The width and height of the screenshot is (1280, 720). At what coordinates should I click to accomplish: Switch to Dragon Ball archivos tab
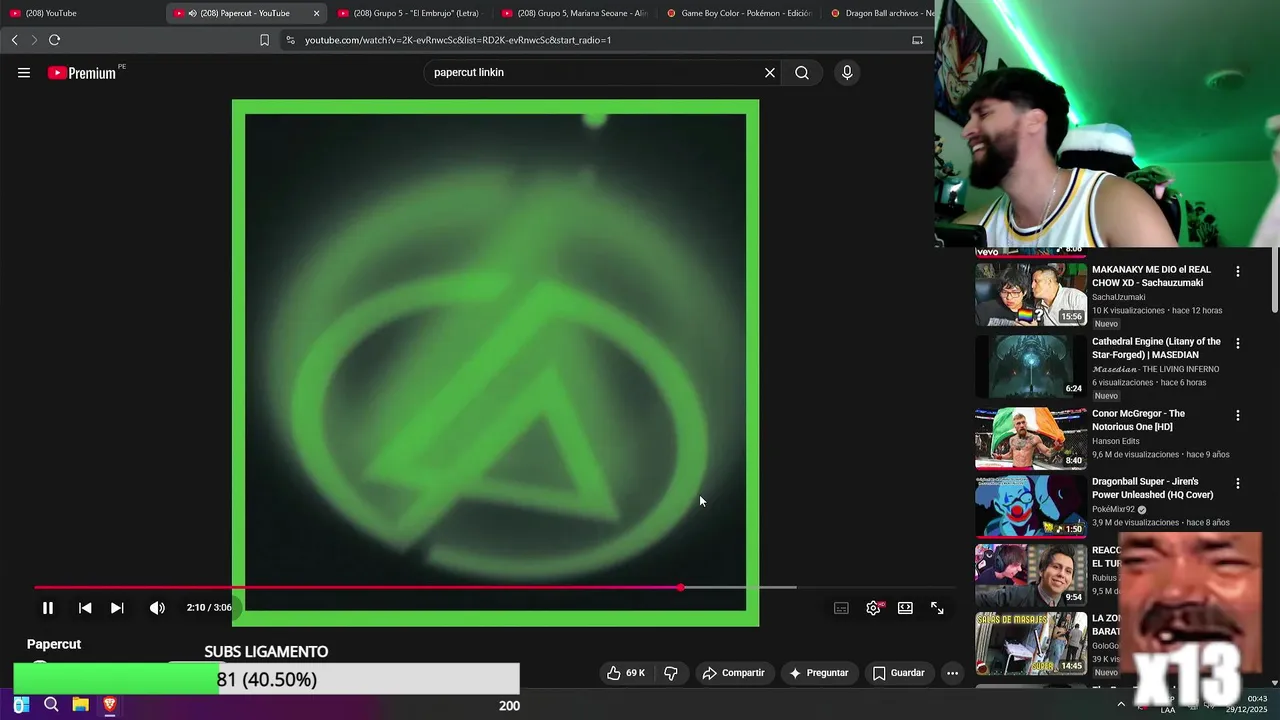pos(880,13)
